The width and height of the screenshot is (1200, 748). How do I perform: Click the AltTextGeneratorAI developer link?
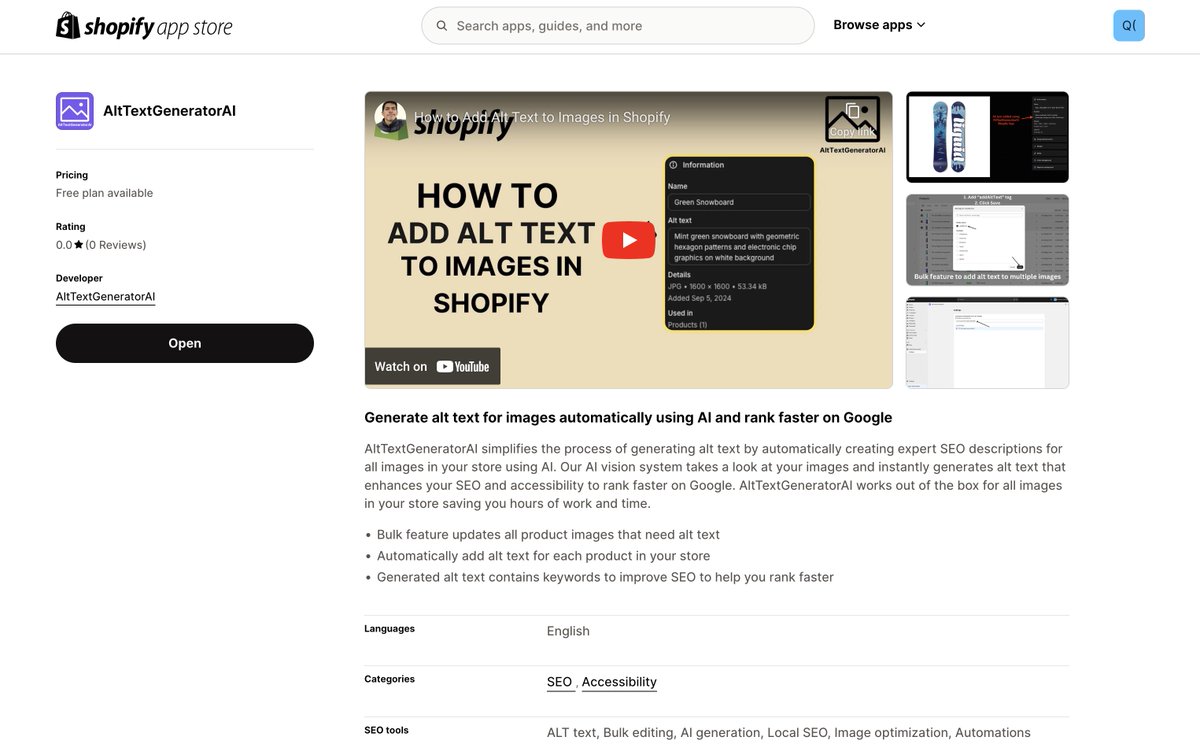click(x=105, y=297)
